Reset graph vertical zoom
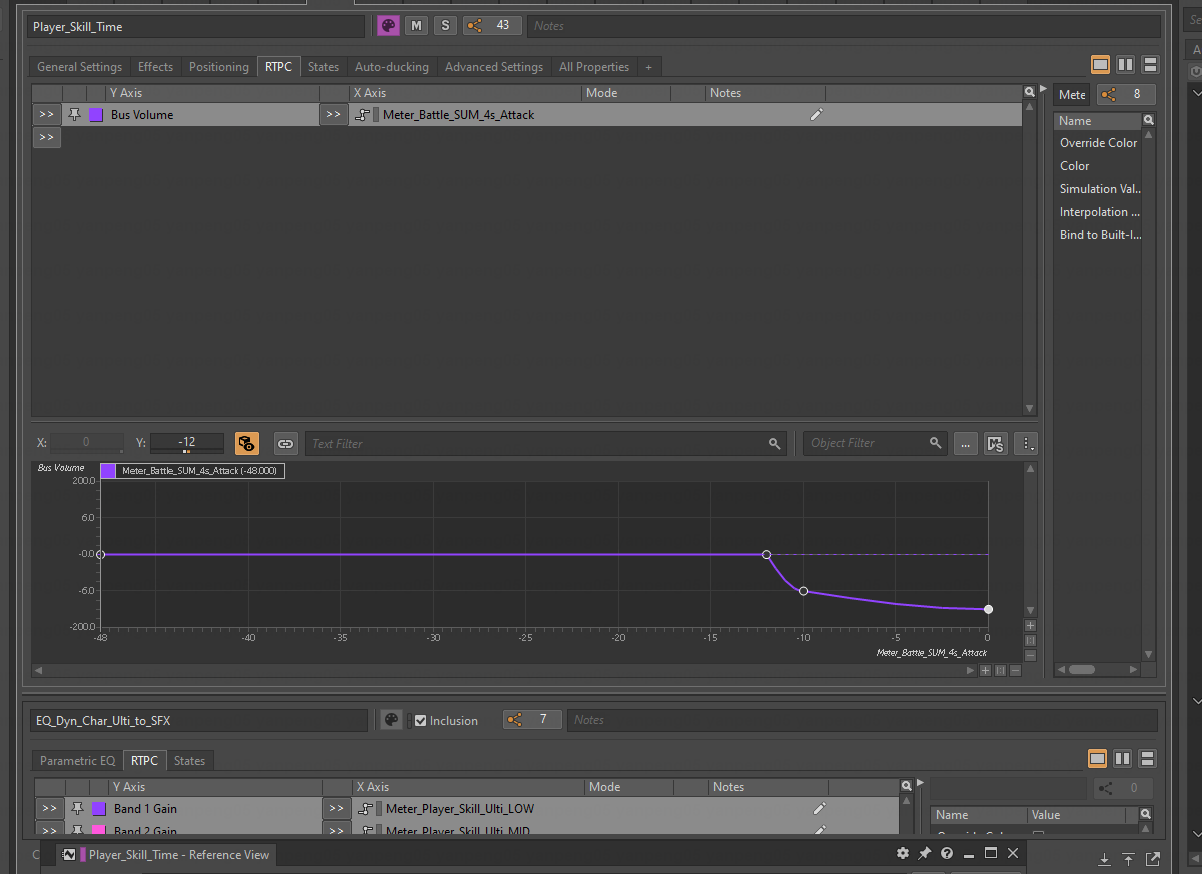This screenshot has height=874, width=1202. 1031,640
